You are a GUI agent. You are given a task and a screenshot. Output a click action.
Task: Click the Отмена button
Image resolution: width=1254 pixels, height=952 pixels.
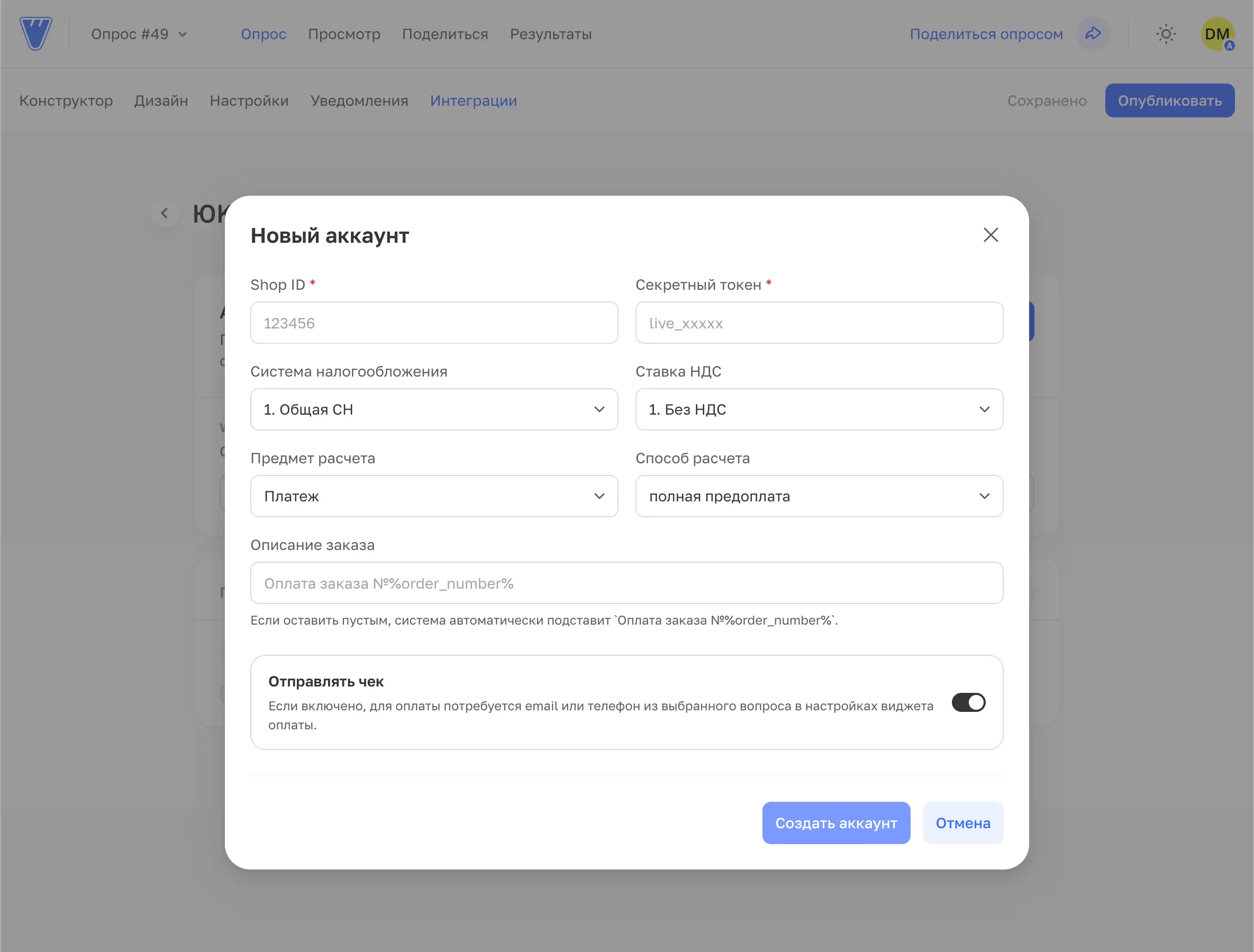pyautogui.click(x=962, y=823)
